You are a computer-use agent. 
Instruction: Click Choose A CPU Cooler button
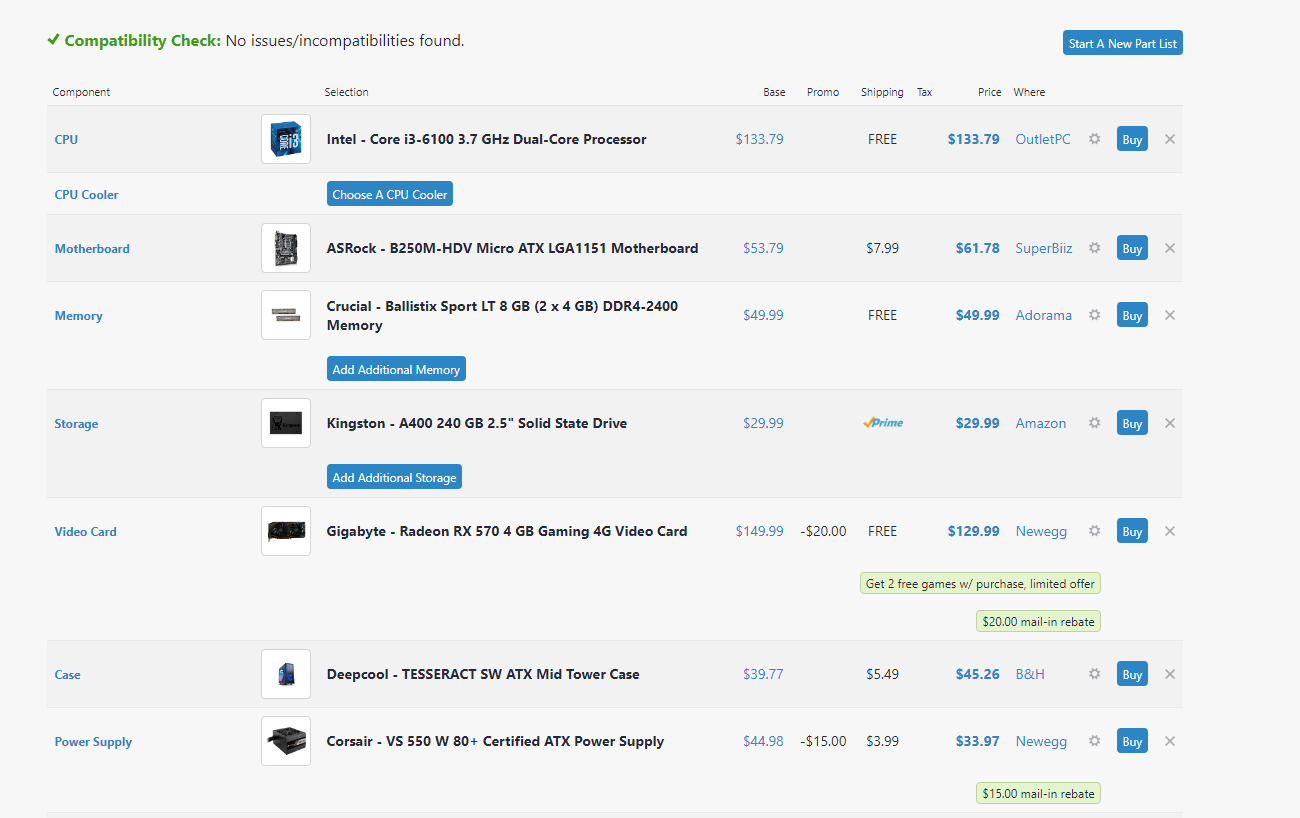pos(390,194)
